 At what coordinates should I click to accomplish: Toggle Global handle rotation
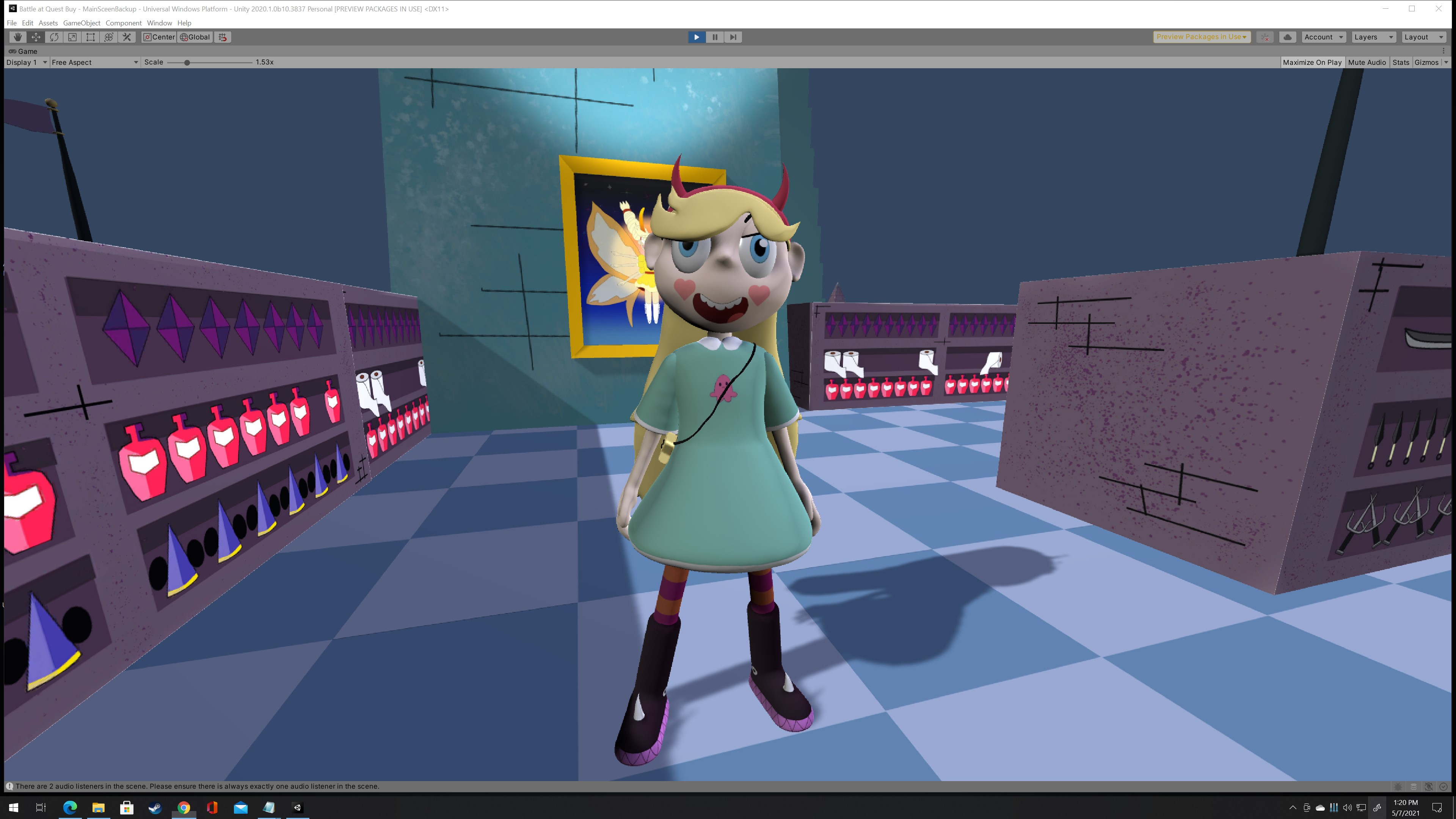click(195, 37)
